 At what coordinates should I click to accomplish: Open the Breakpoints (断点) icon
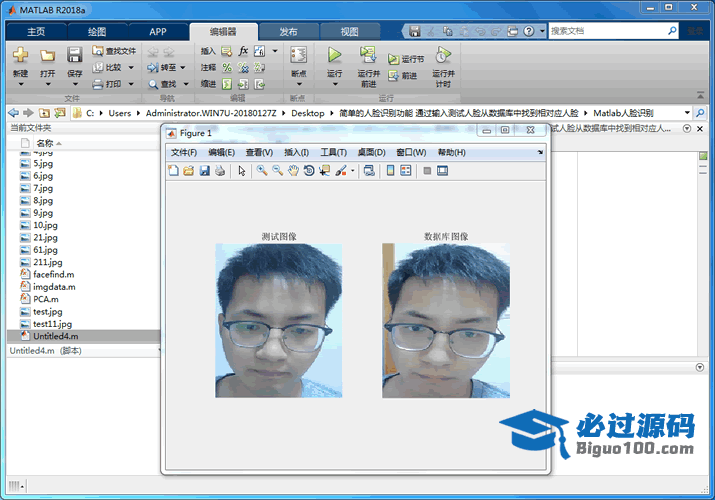click(x=299, y=55)
